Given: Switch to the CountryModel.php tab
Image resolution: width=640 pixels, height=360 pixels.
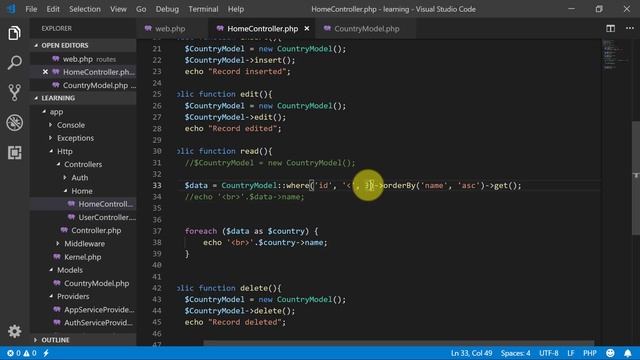Looking at the screenshot, I should (x=367, y=29).
